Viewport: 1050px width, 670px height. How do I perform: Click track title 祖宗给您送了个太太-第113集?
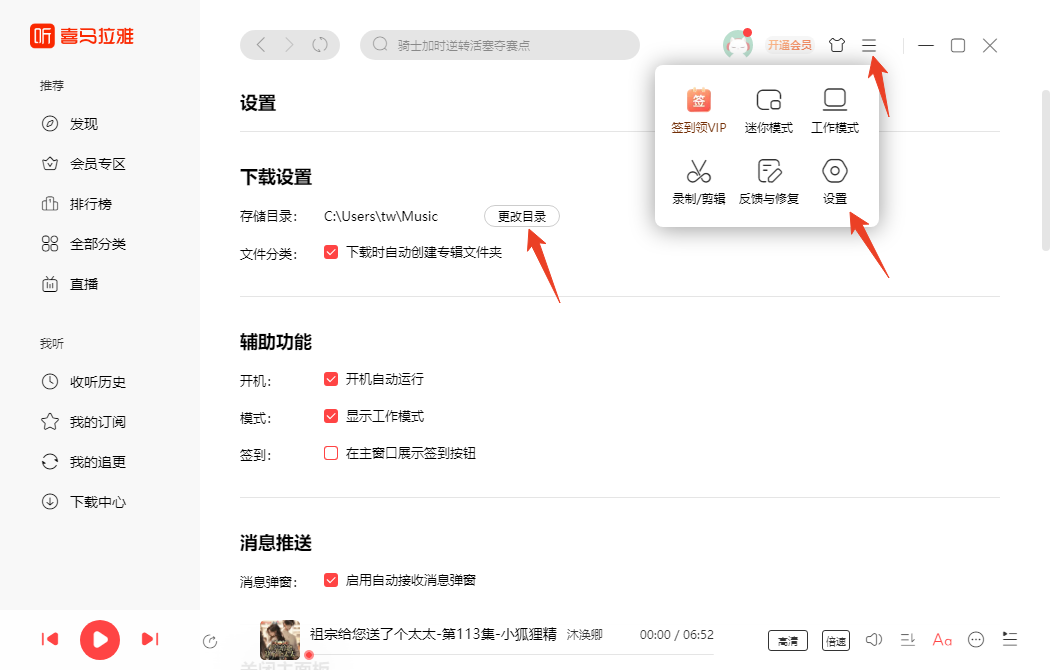[433, 634]
